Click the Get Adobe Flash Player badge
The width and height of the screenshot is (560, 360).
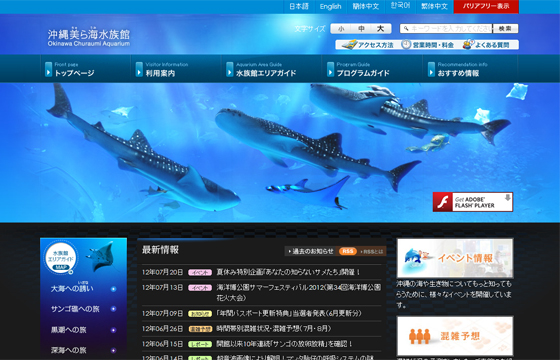473,202
